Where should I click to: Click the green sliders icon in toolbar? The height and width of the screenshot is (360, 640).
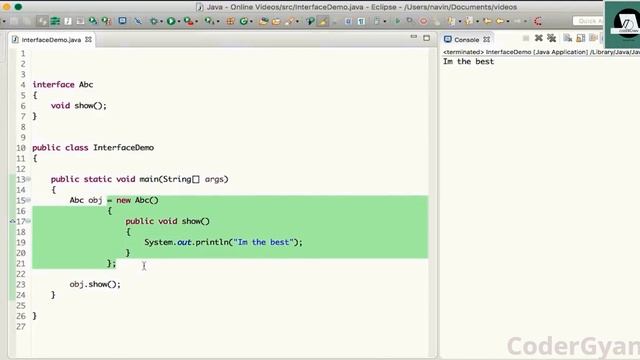coord(55,21)
